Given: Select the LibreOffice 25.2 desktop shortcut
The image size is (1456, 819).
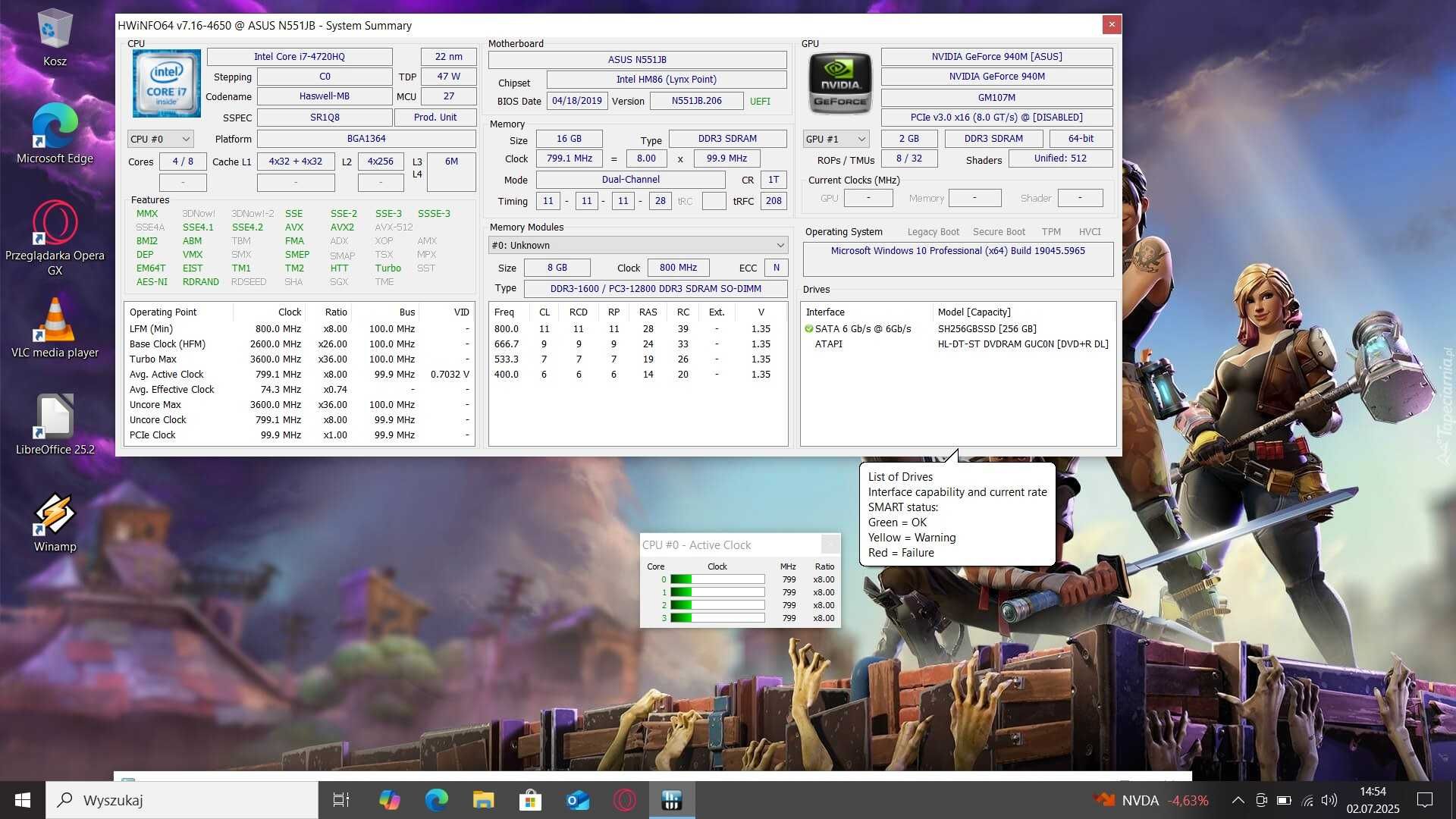Looking at the screenshot, I should (55, 425).
